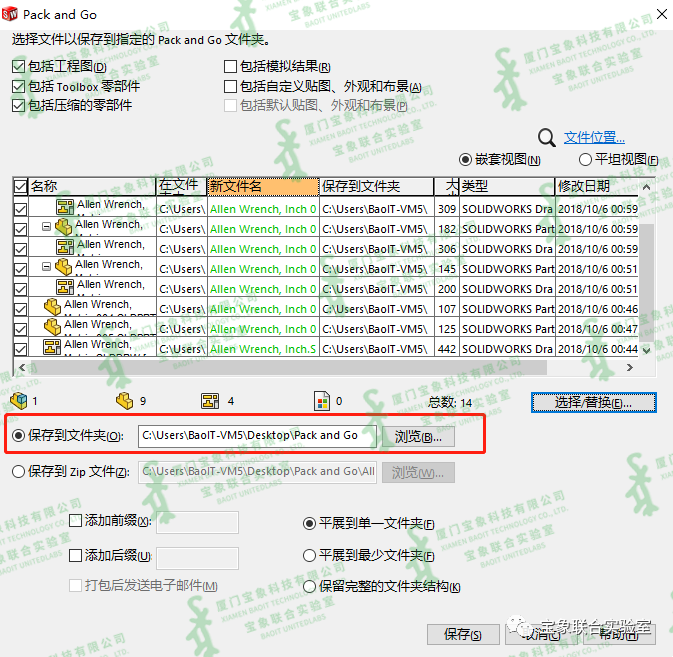Viewport: 673px width, 657px height.
Task: Click the other files count icon showing 0
Action: tap(322, 401)
